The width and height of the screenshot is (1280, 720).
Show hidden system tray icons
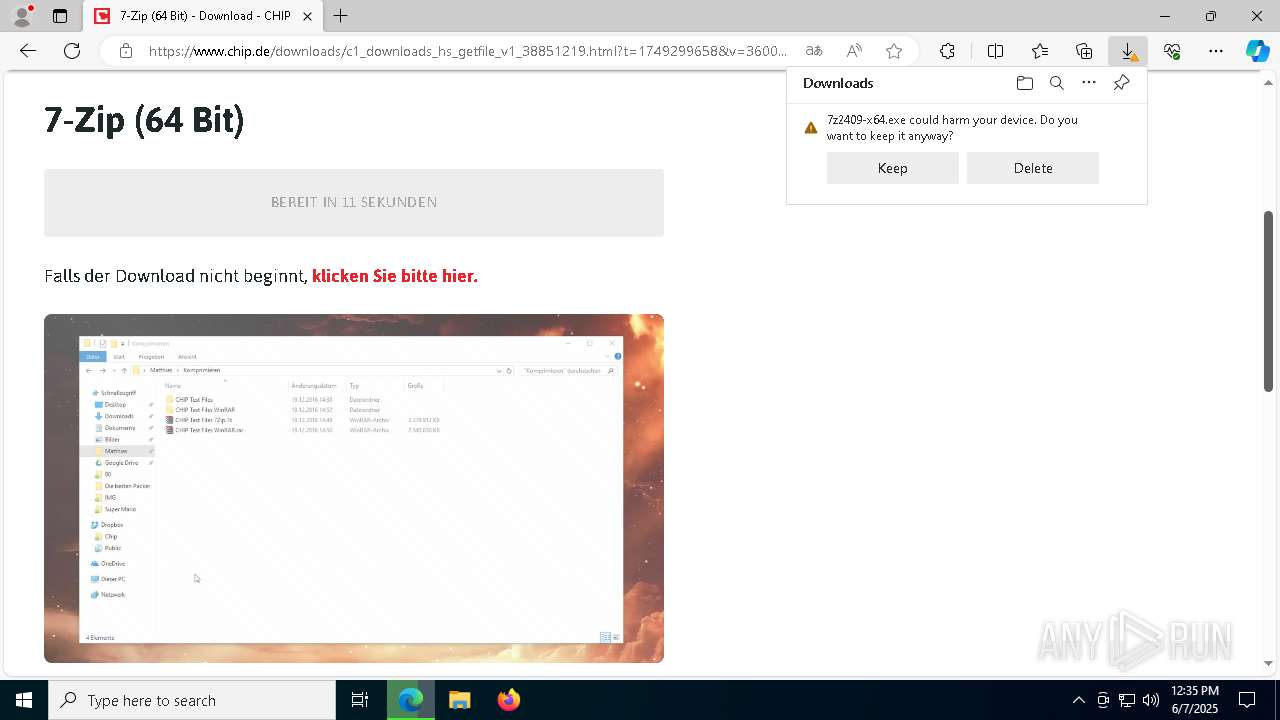coord(1078,700)
